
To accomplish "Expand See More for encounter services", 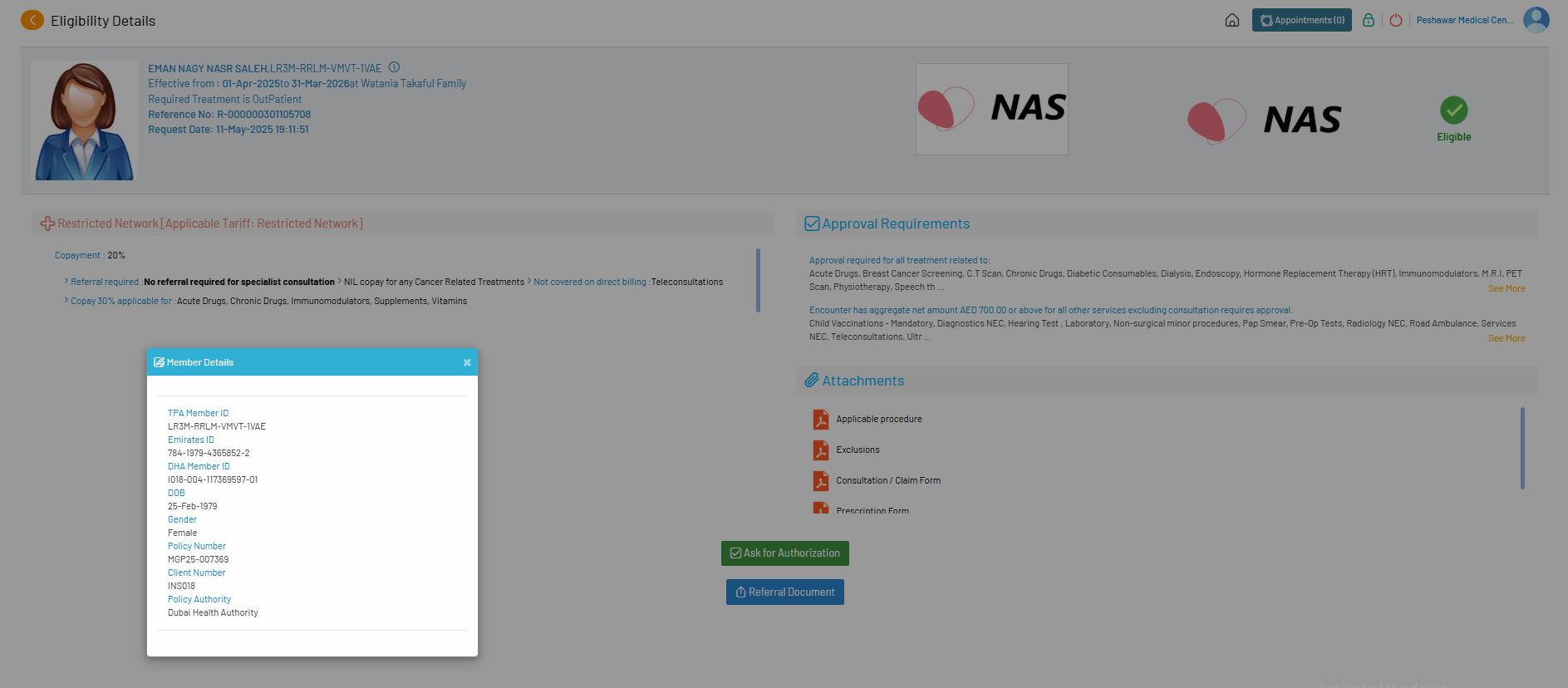I will click(x=1506, y=338).
